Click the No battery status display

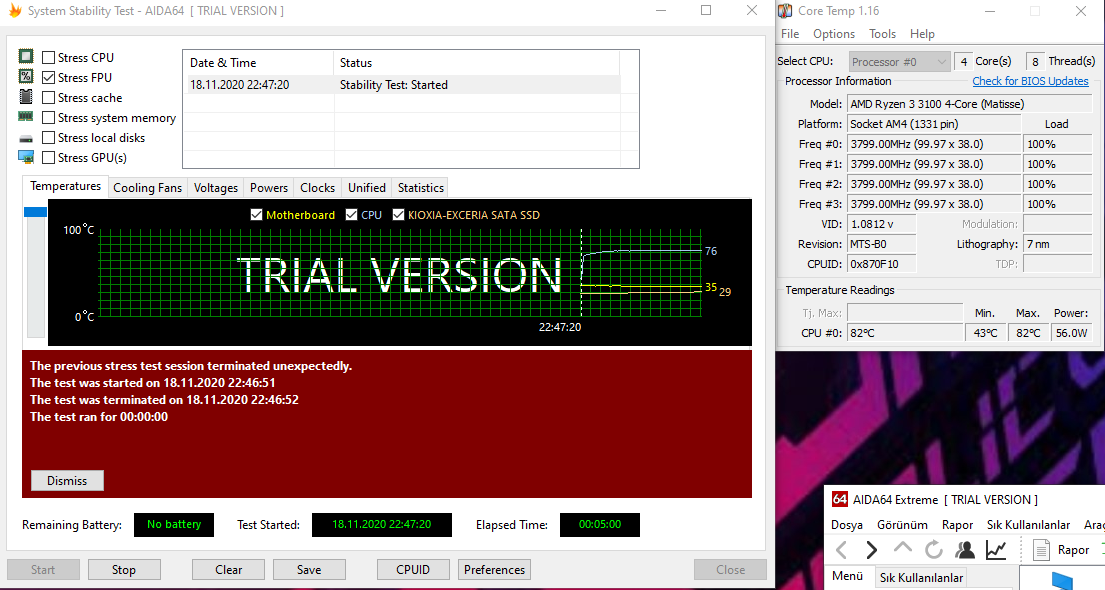click(x=173, y=524)
